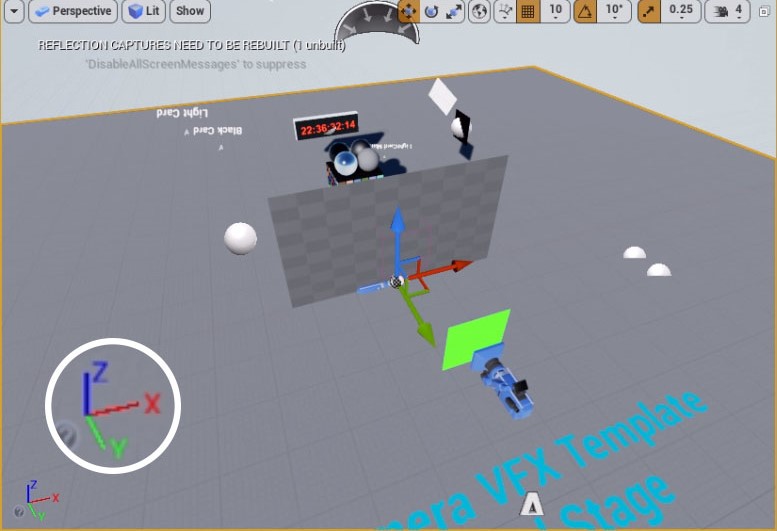This screenshot has width=777, height=531.
Task: Select the Translate (move) transform tool
Action: (408, 11)
